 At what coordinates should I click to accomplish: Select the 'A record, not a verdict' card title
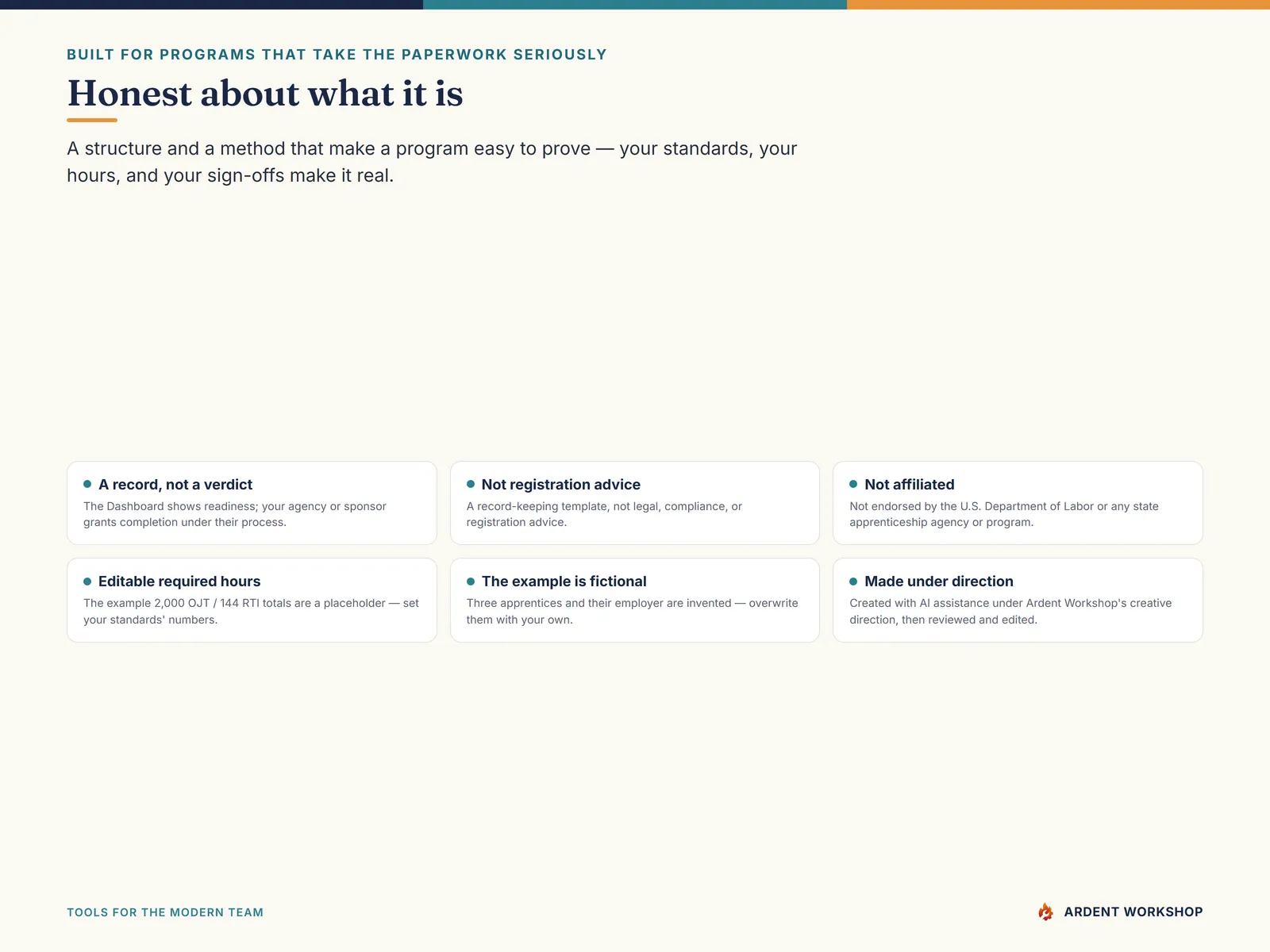175,485
